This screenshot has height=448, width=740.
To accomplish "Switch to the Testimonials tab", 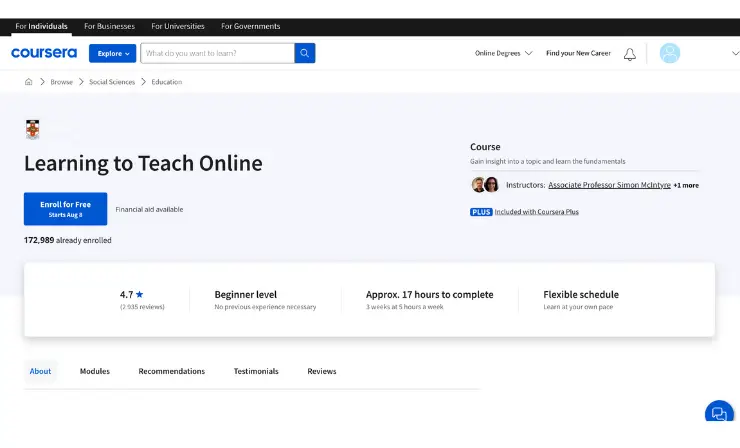I will point(256,372).
